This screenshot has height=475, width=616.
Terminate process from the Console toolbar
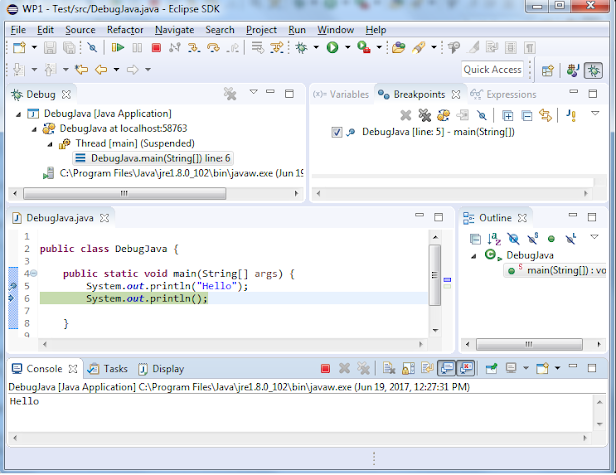325,369
